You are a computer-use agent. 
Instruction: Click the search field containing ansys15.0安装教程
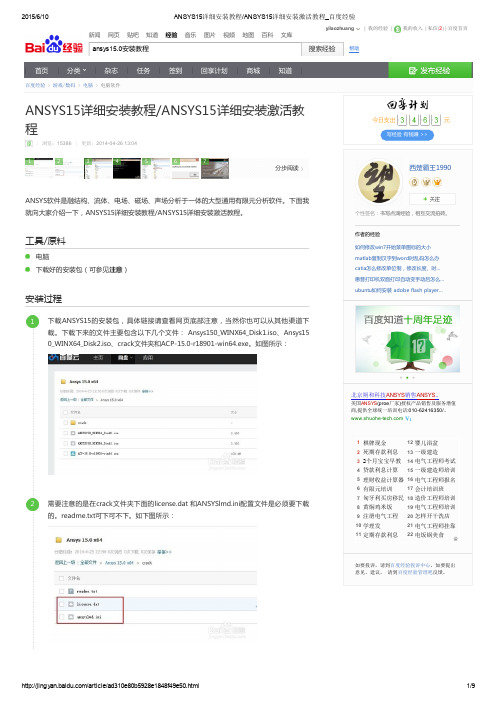pyautogui.click(x=195, y=49)
